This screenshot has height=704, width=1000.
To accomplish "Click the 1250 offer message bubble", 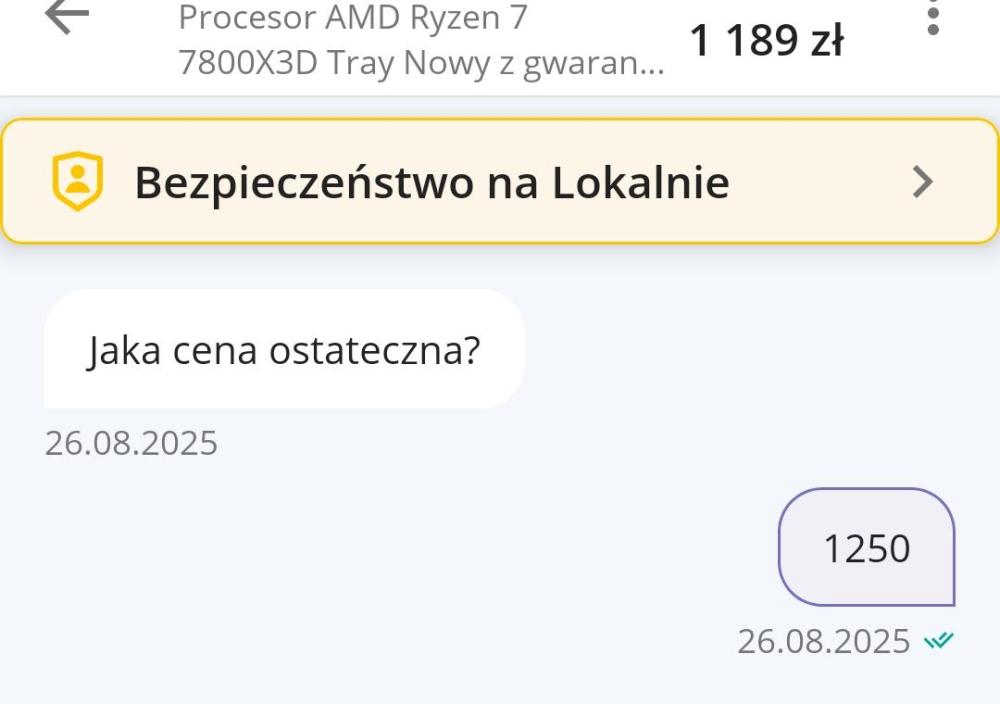I will click(x=866, y=548).
